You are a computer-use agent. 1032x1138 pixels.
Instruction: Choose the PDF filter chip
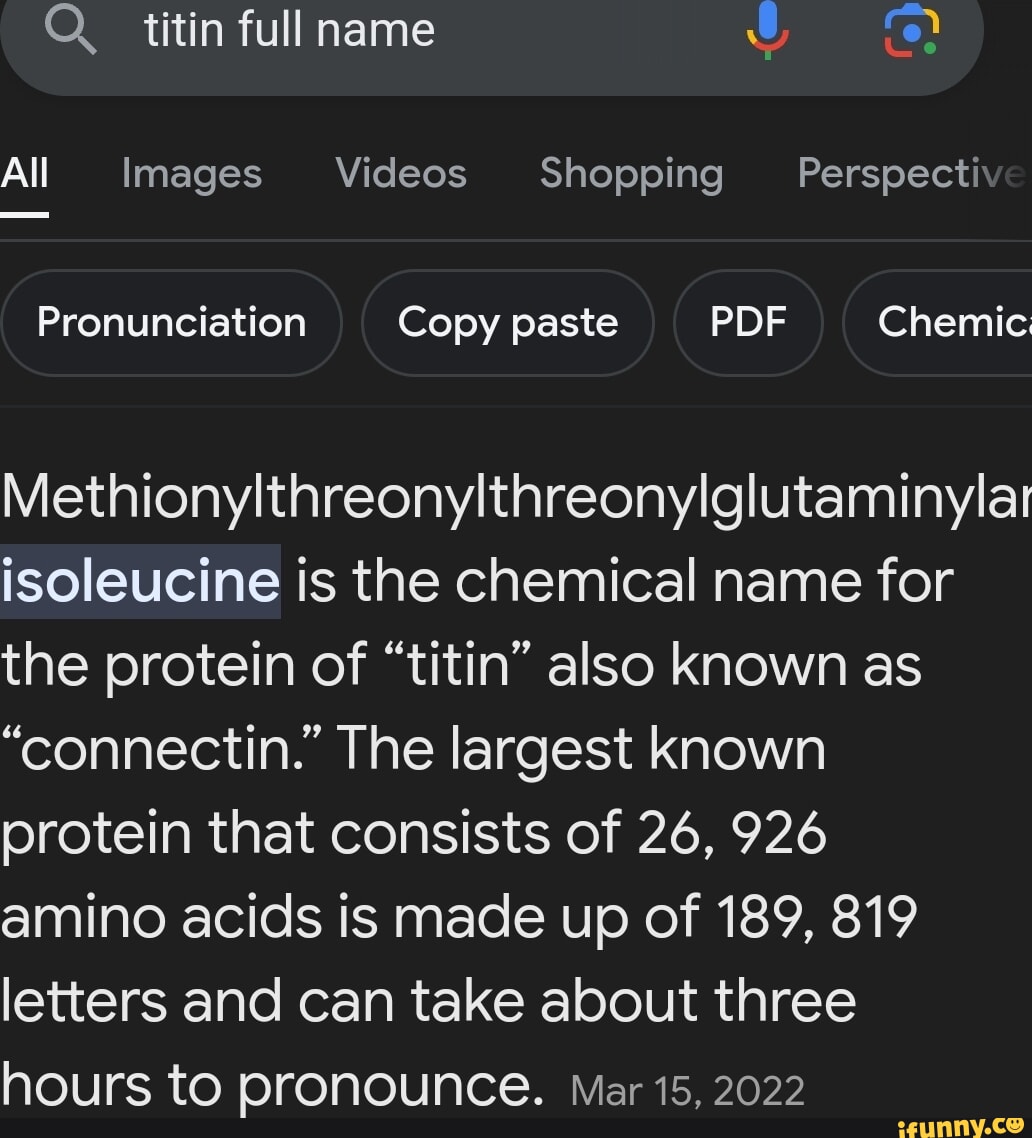(748, 322)
